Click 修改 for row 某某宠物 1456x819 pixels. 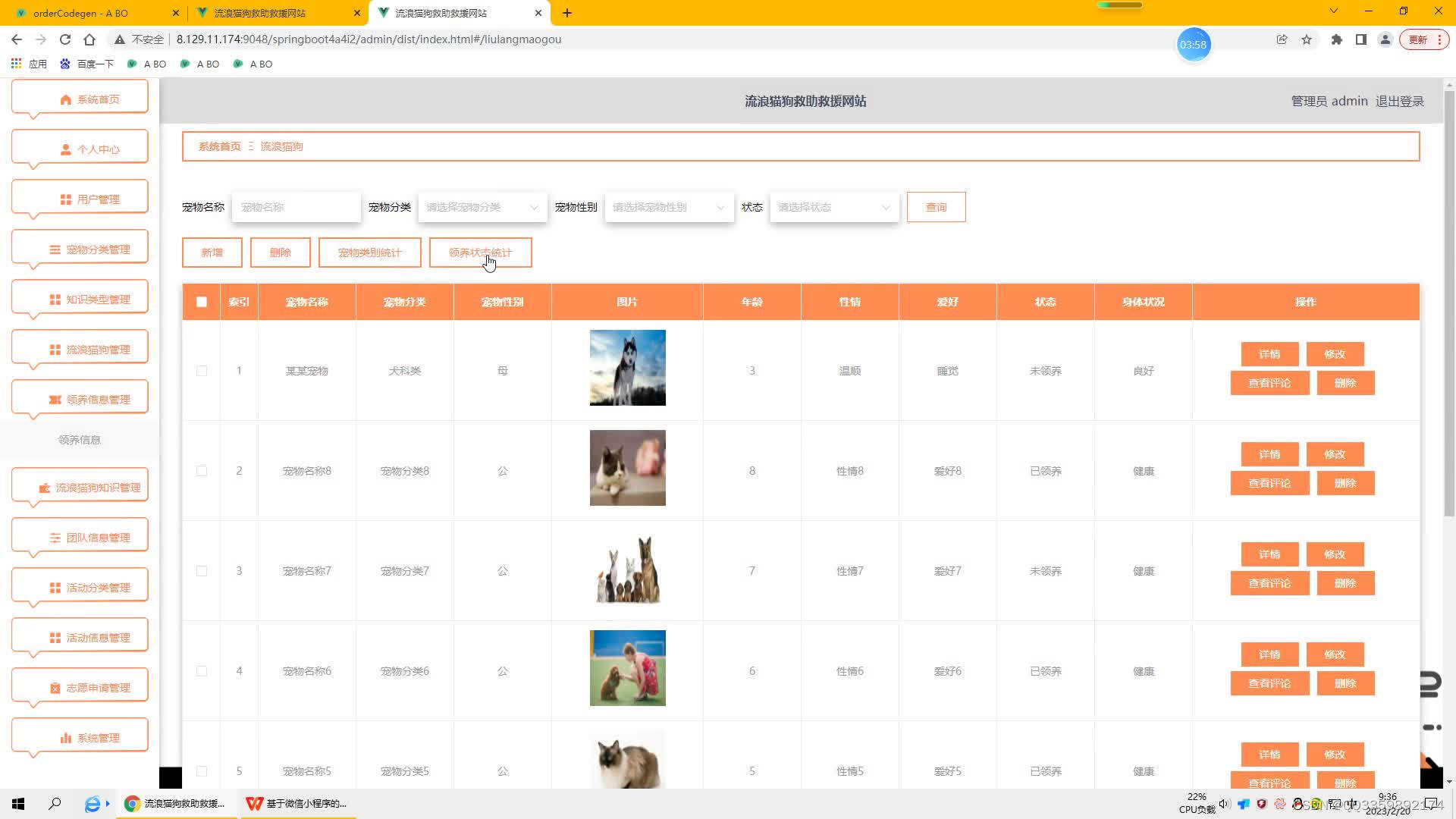click(x=1335, y=354)
